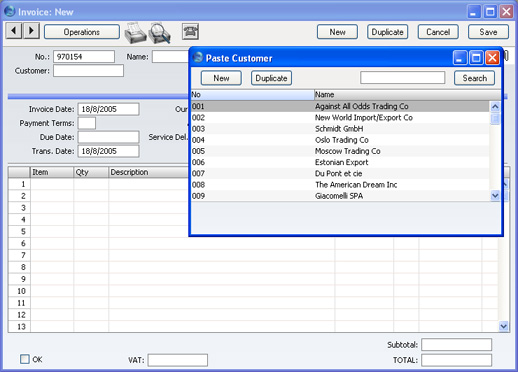Click Duplicate in the Invoice window
The image size is (518, 372).
tap(387, 32)
